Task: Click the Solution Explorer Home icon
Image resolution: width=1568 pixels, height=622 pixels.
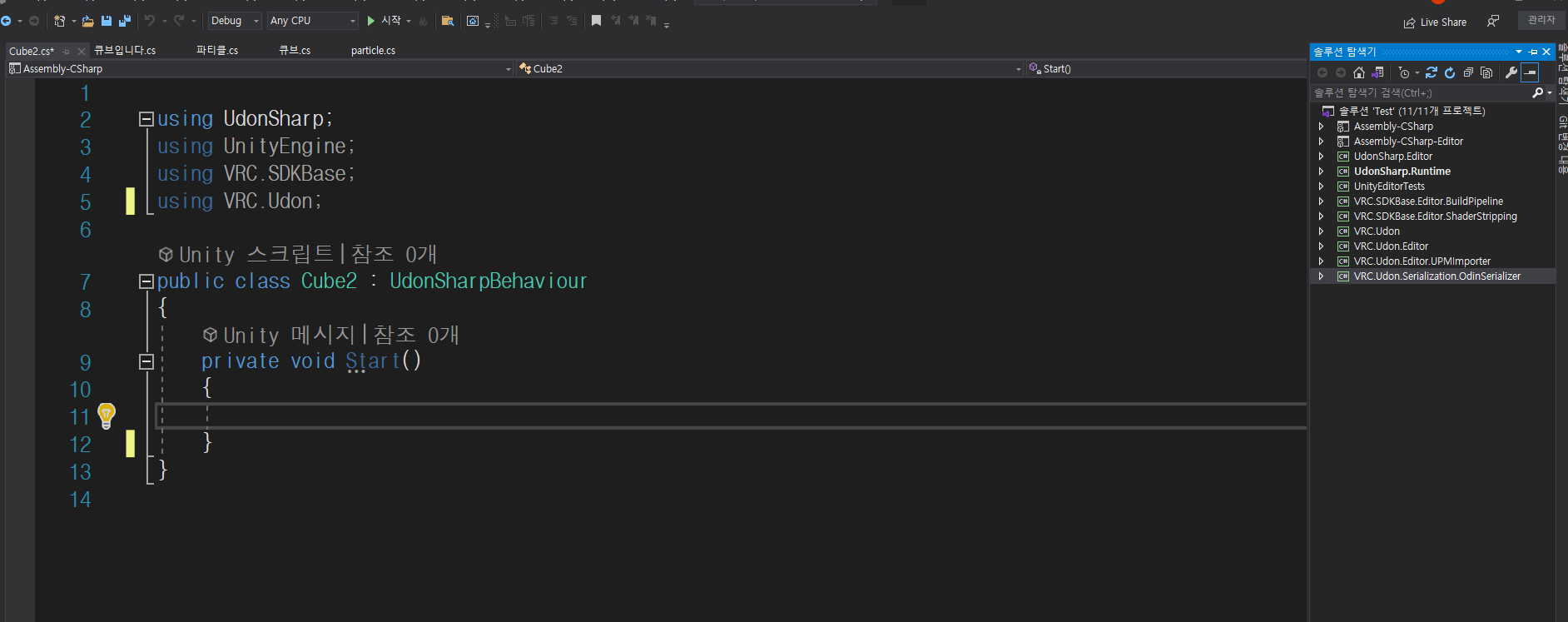Action: coord(1359,72)
